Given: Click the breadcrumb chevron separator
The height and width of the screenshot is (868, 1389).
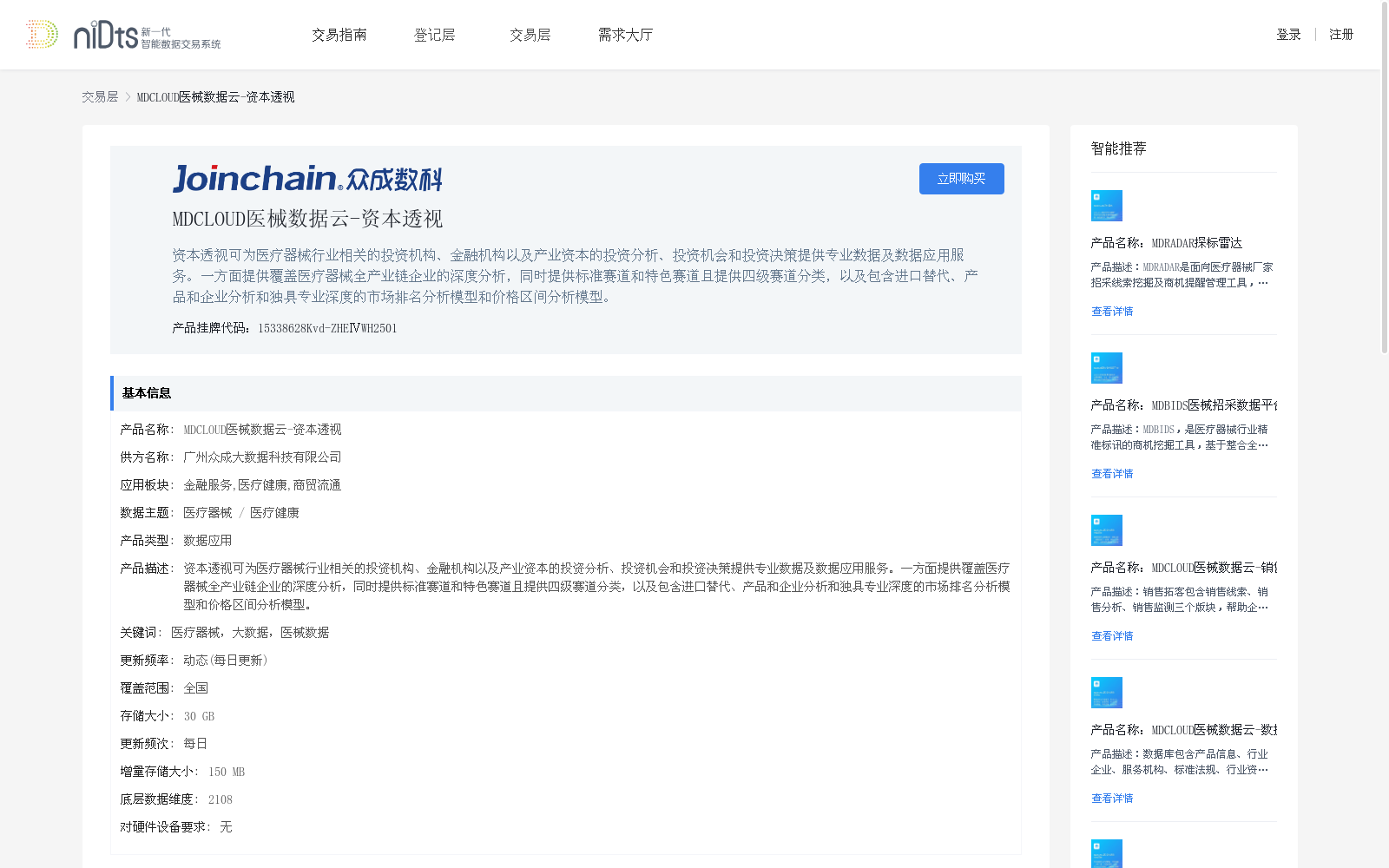Looking at the screenshot, I should pos(128,97).
